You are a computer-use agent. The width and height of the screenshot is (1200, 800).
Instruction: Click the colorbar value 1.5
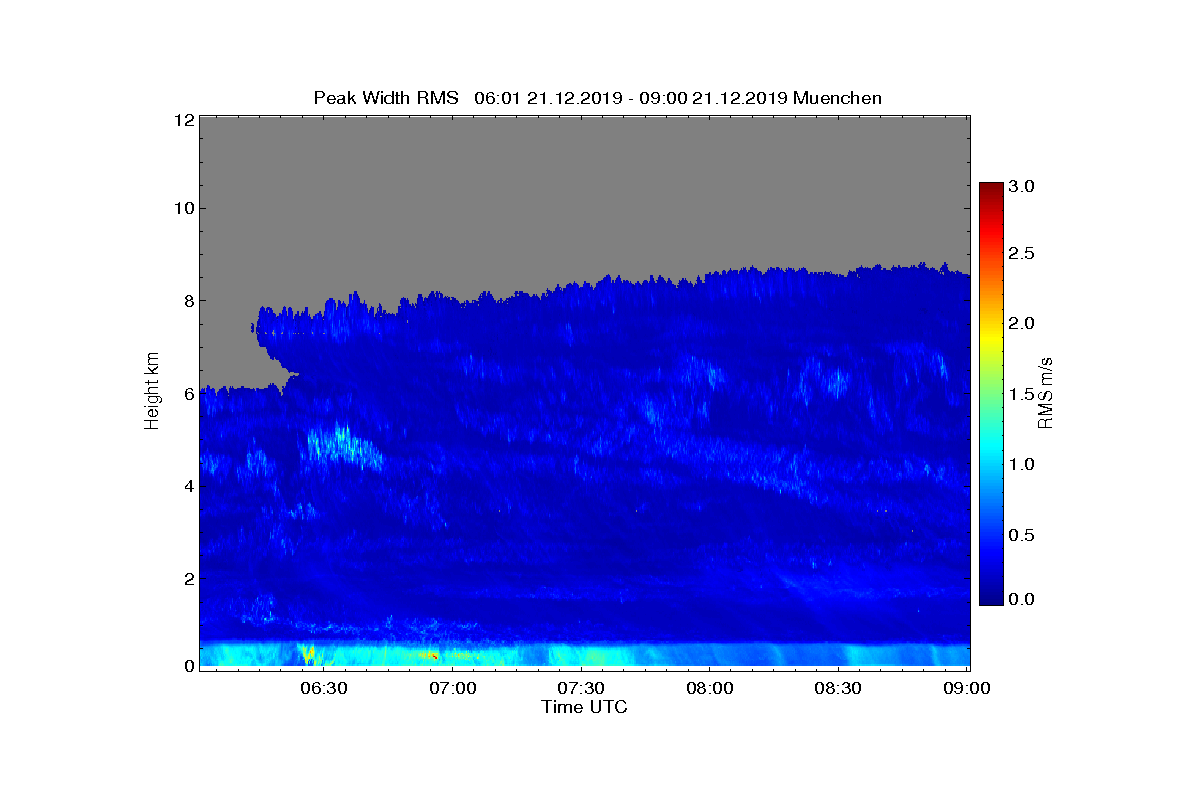pos(1021,394)
